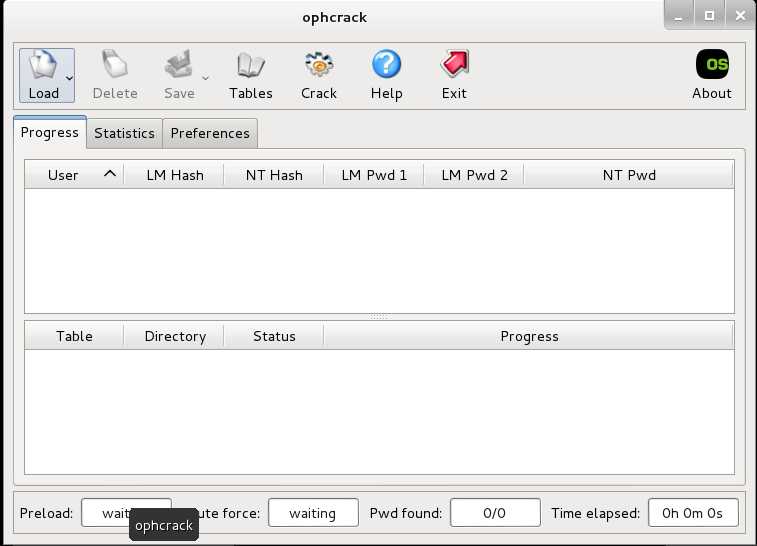Click the red Exit arrow icon
Screen dimensions: 757x546
[x=454, y=64]
